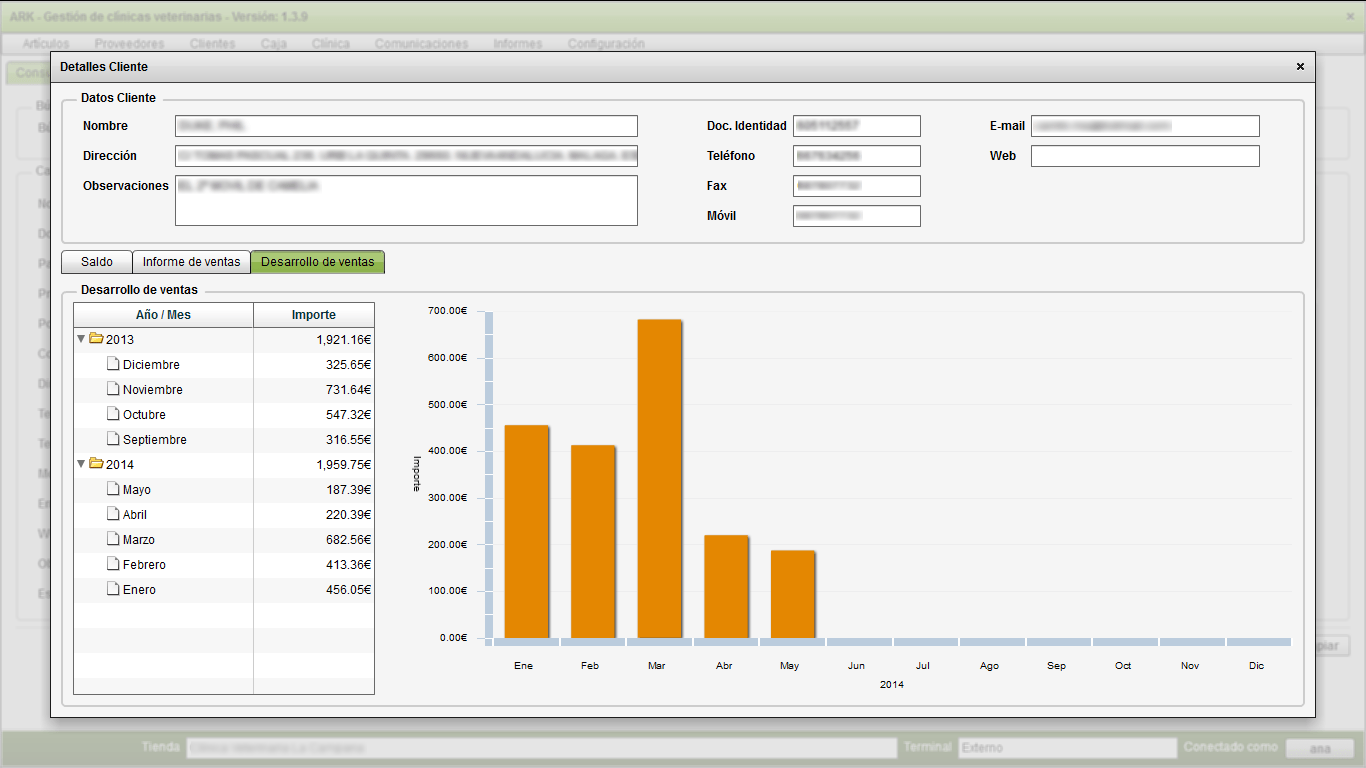This screenshot has width=1366, height=768.
Task: Click the Noviembre document icon
Action: [x=113, y=389]
